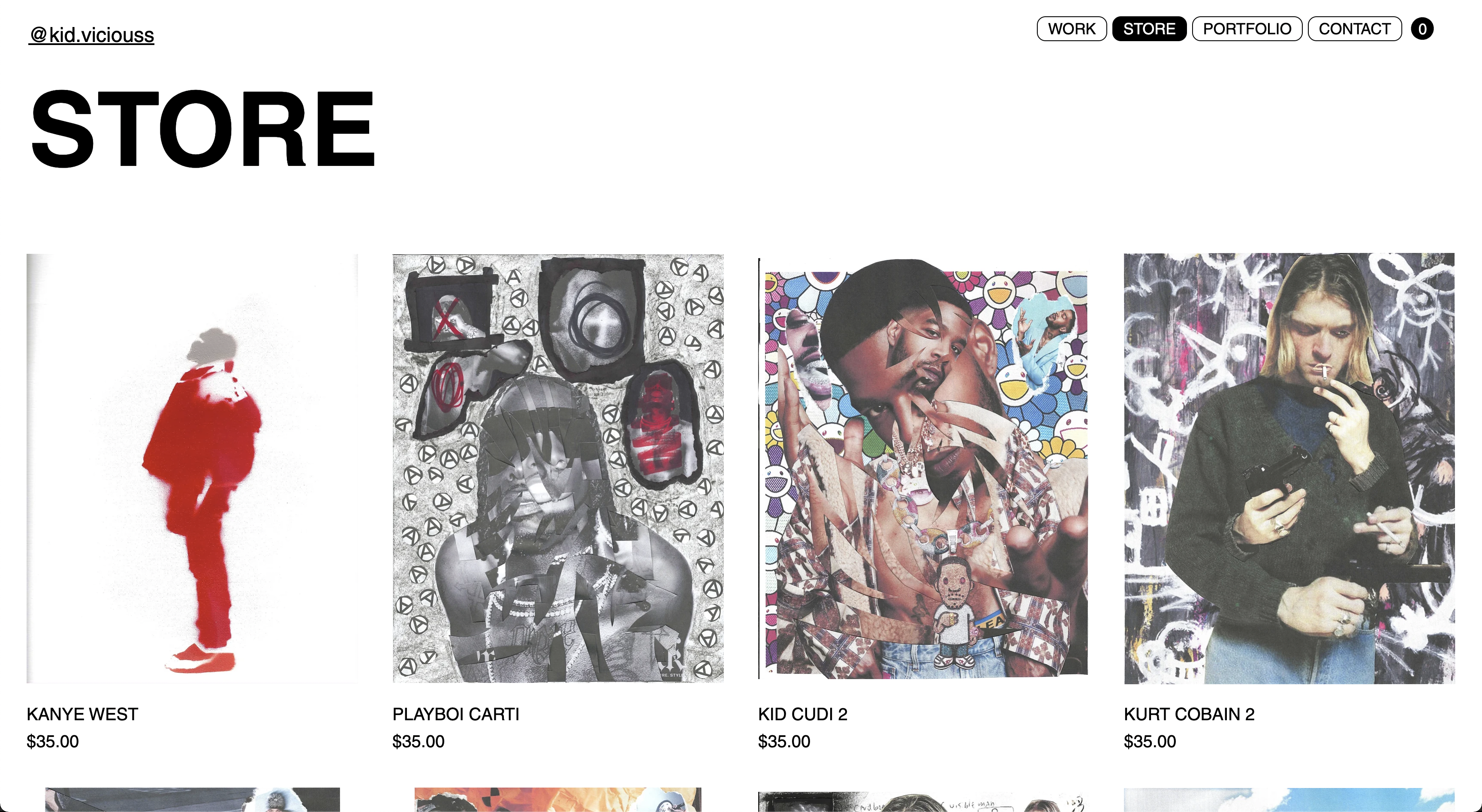Viewport: 1482px width, 812px height.
Task: Open the Kanye West red figure artwork
Action: (x=192, y=468)
